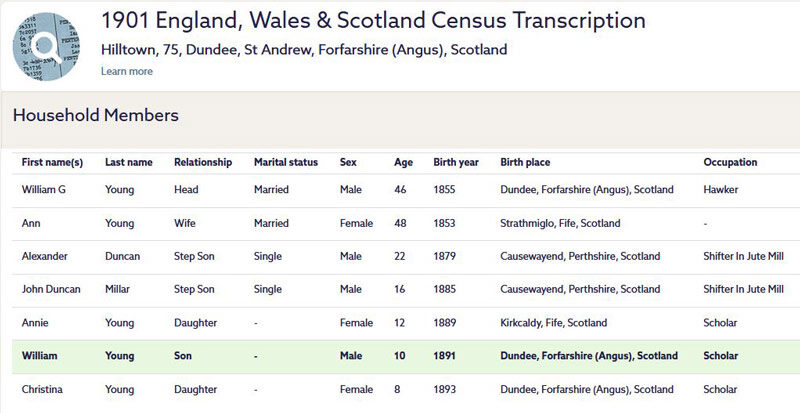This screenshot has height=413, width=800.
Task: Click the Marital status column header
Action: (x=286, y=162)
